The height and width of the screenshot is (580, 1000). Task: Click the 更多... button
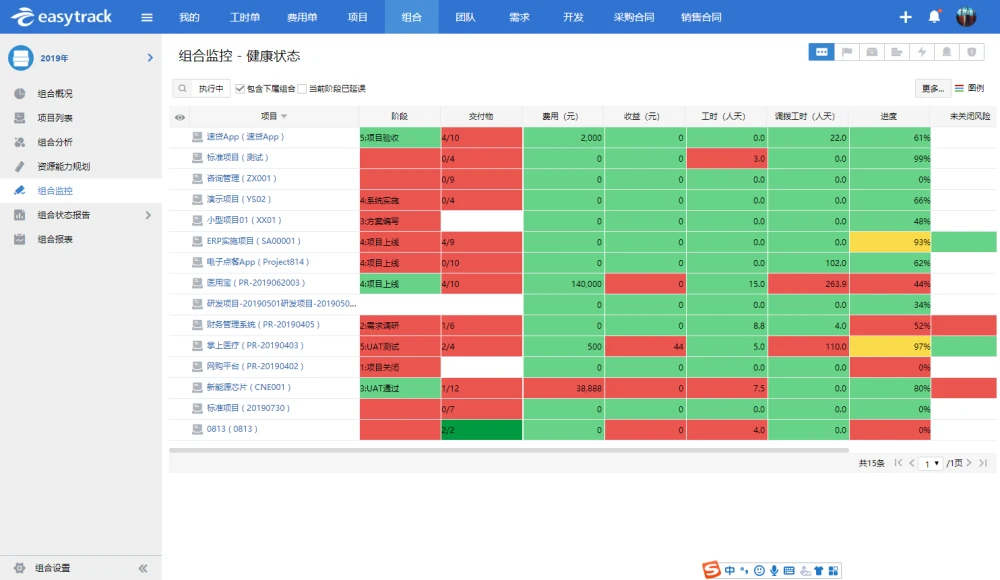(932, 89)
